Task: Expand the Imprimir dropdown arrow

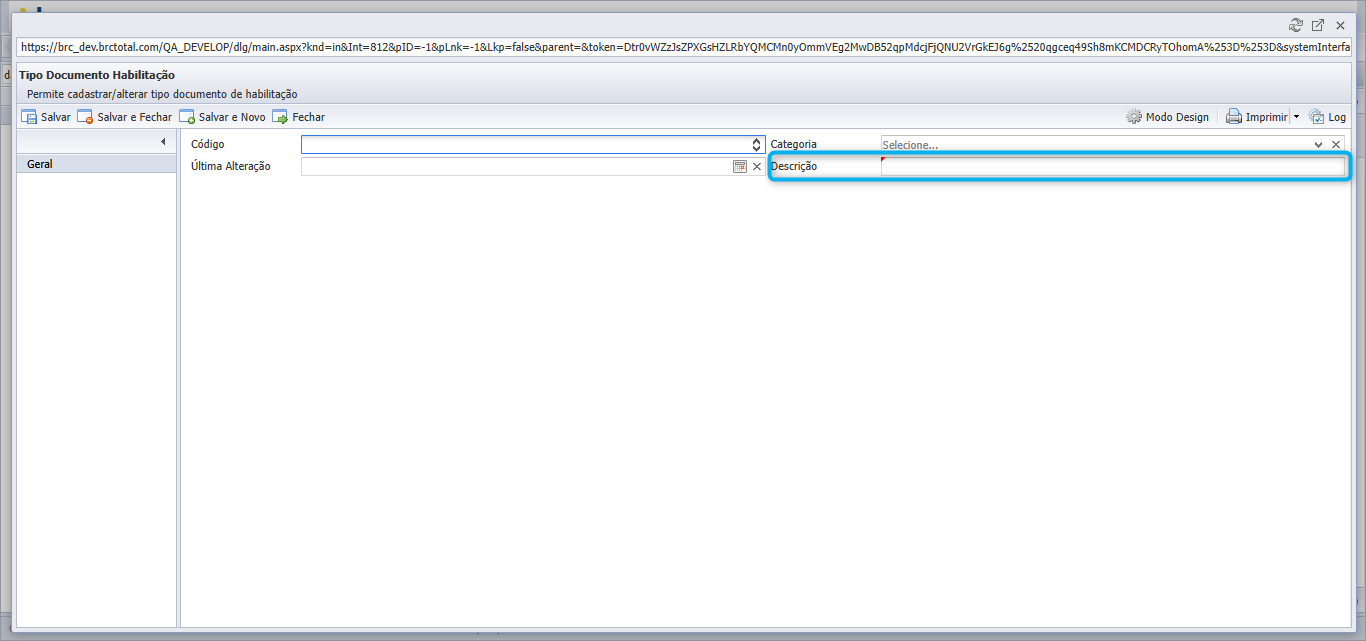Action: (x=1296, y=117)
